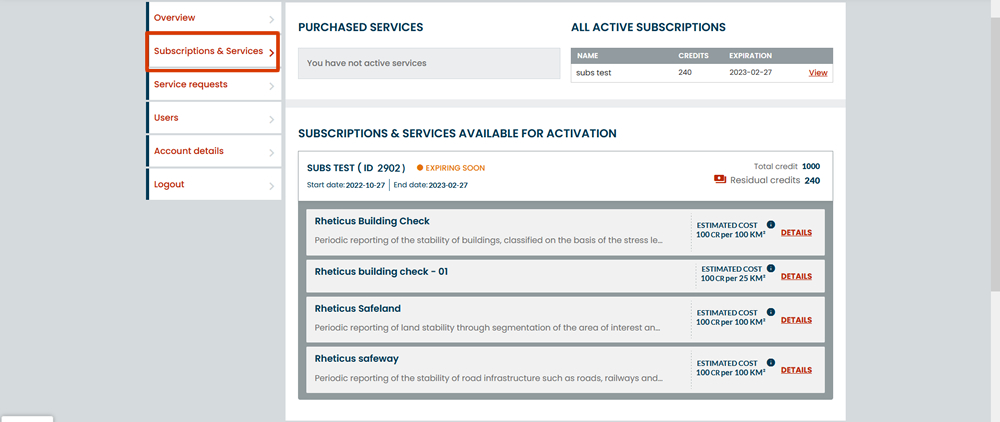Open the Subscriptions & Services menu item
The width and height of the screenshot is (1000, 422).
[213, 52]
